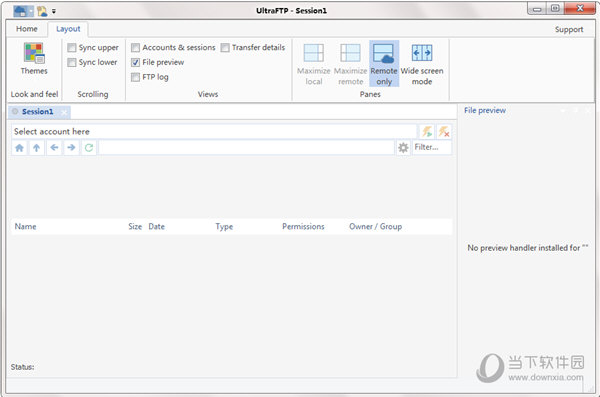This screenshot has height=397, width=600.
Task: Minimize the UltraFTP window
Action: click(537, 9)
